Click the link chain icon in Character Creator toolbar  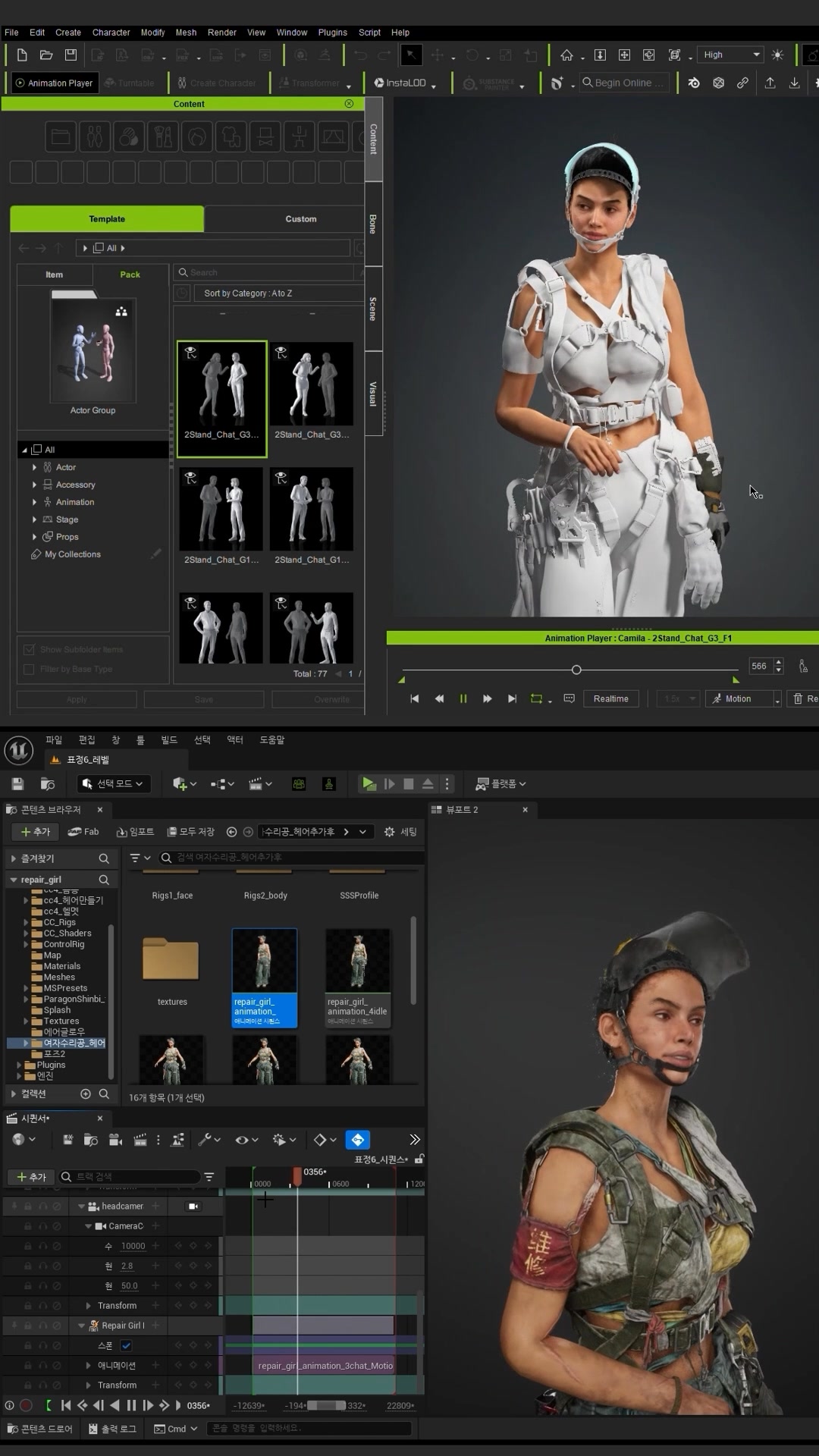(742, 83)
